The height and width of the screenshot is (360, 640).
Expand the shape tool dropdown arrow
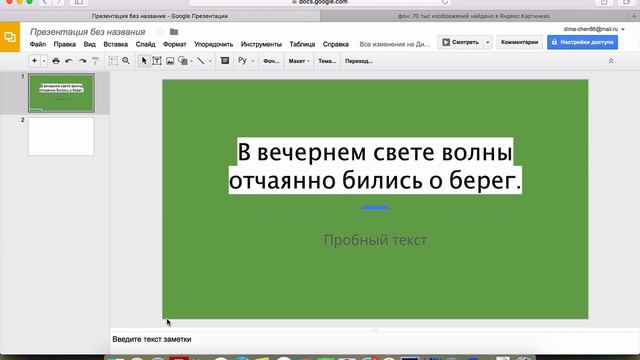pyautogui.click(x=191, y=61)
